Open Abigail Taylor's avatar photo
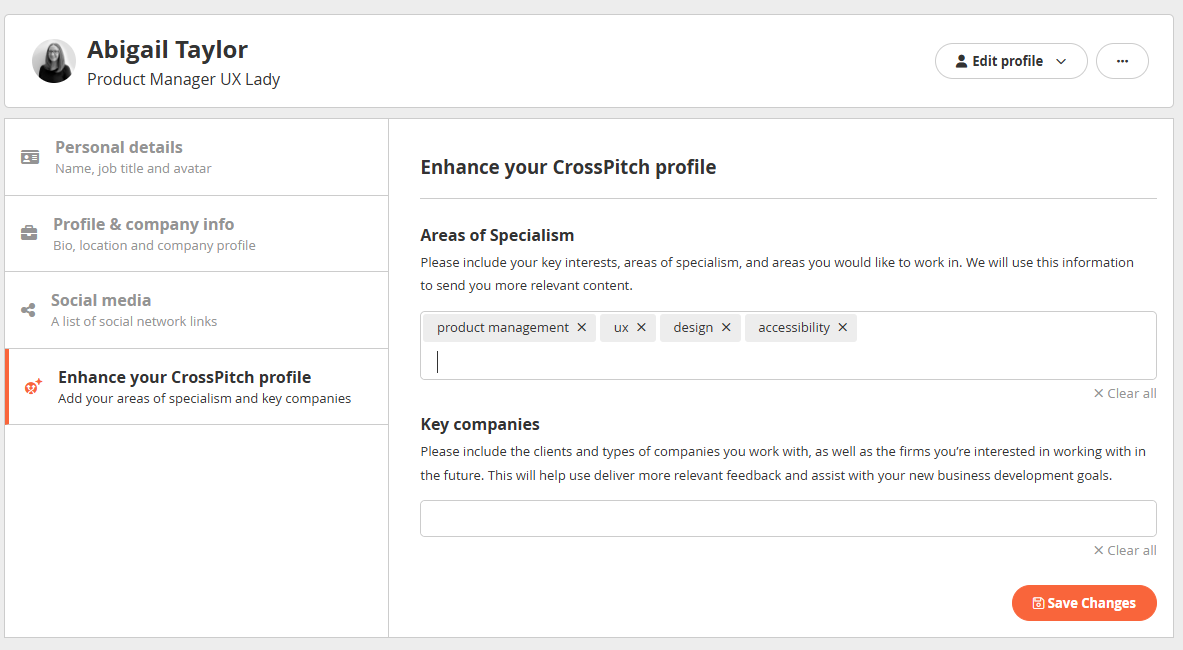This screenshot has width=1183, height=650. (54, 61)
